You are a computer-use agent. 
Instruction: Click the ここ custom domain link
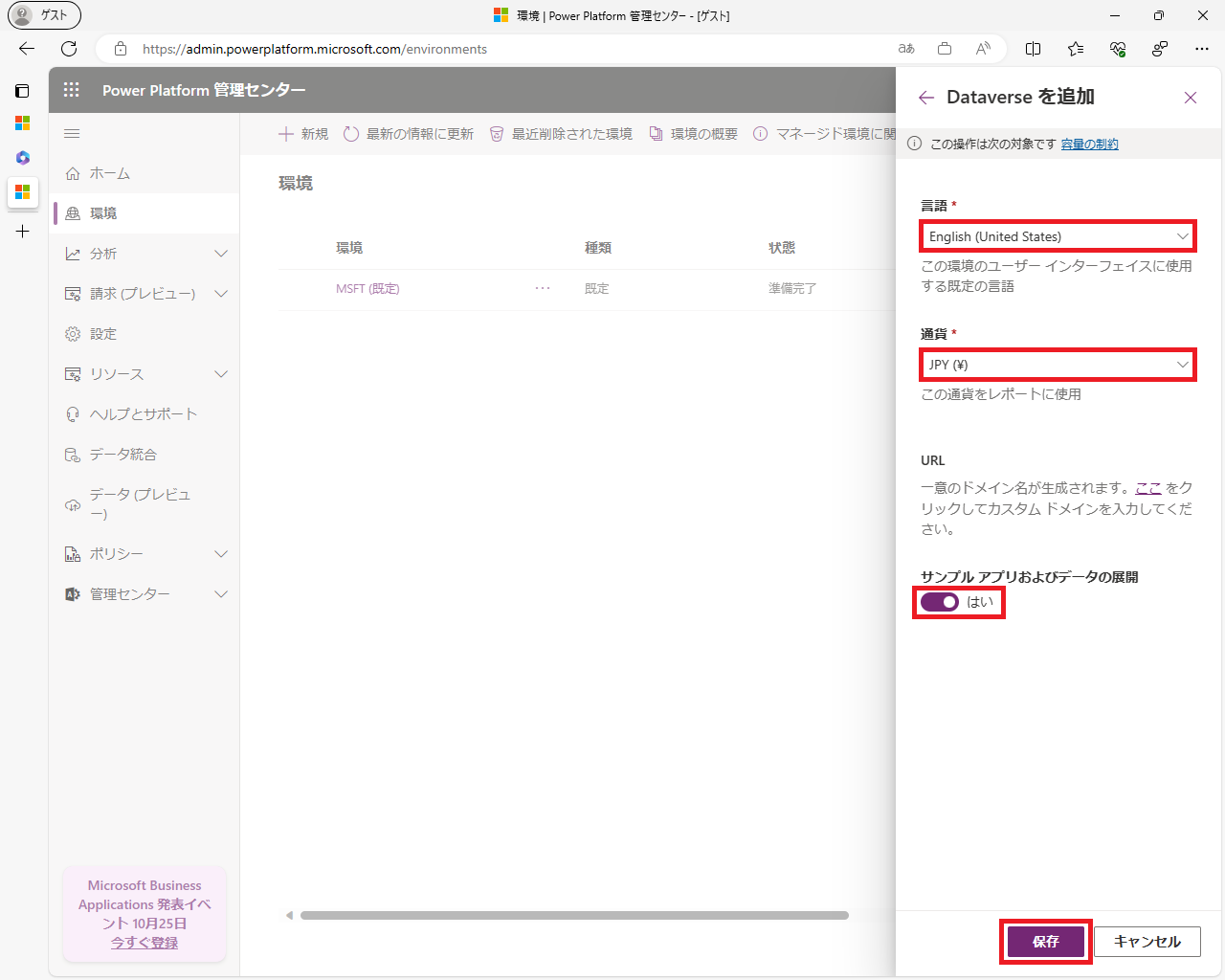tap(1147, 488)
